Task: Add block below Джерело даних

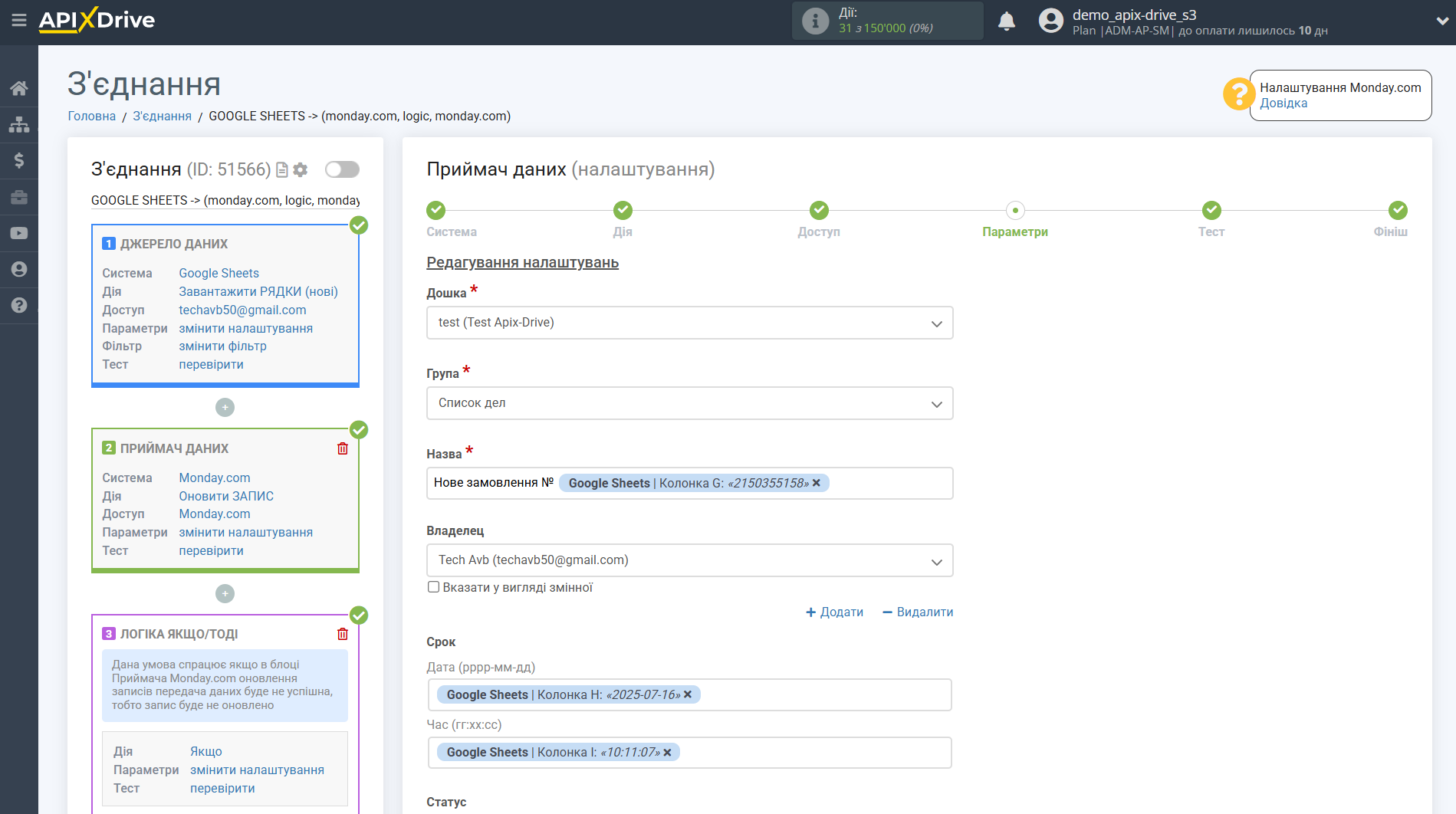Action: pyautogui.click(x=225, y=407)
